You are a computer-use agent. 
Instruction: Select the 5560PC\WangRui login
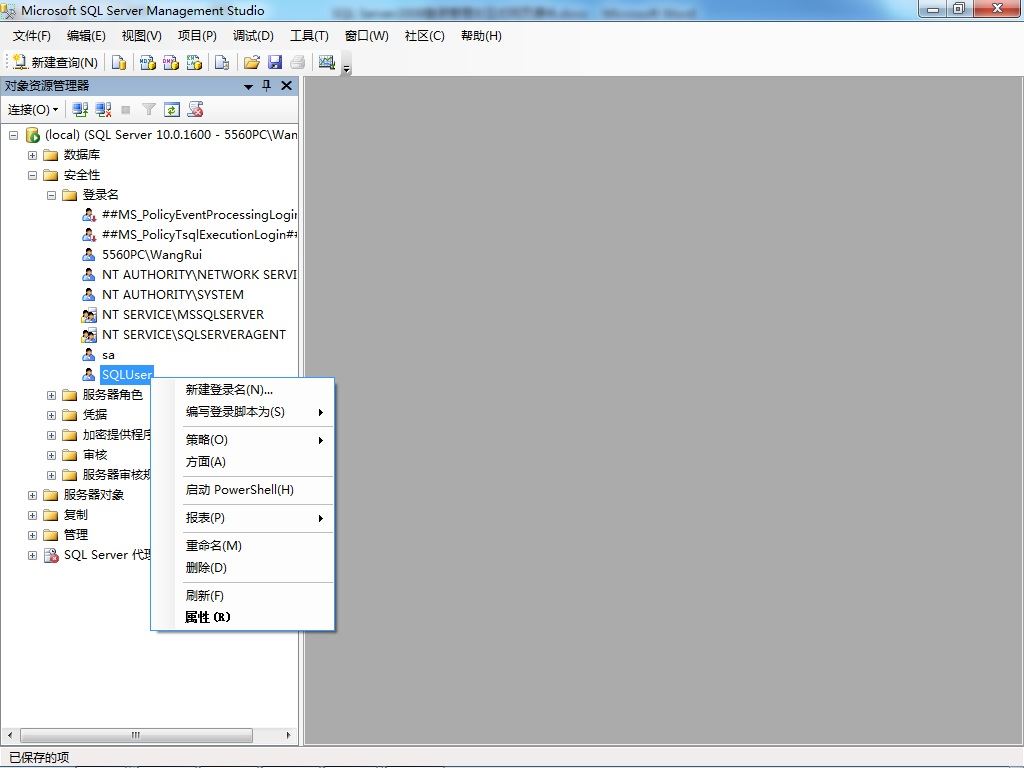152,255
